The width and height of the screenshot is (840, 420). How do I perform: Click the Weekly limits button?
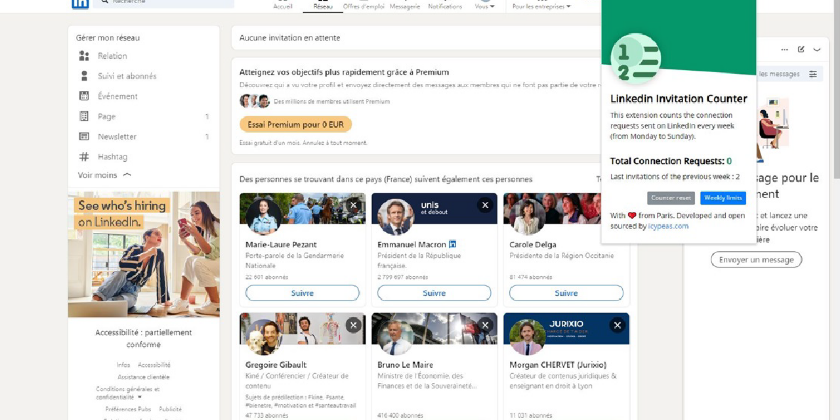click(723, 198)
